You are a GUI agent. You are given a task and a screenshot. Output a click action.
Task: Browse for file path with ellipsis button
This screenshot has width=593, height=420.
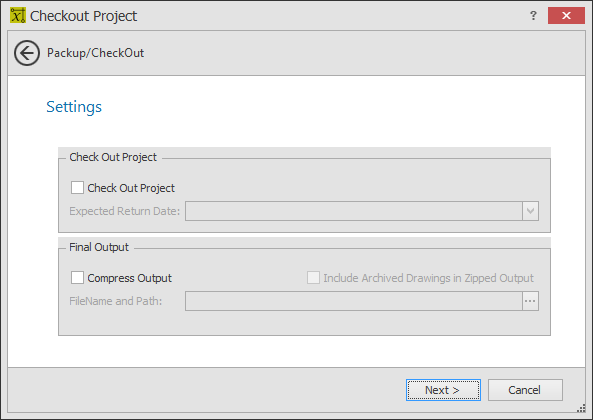[530, 301]
